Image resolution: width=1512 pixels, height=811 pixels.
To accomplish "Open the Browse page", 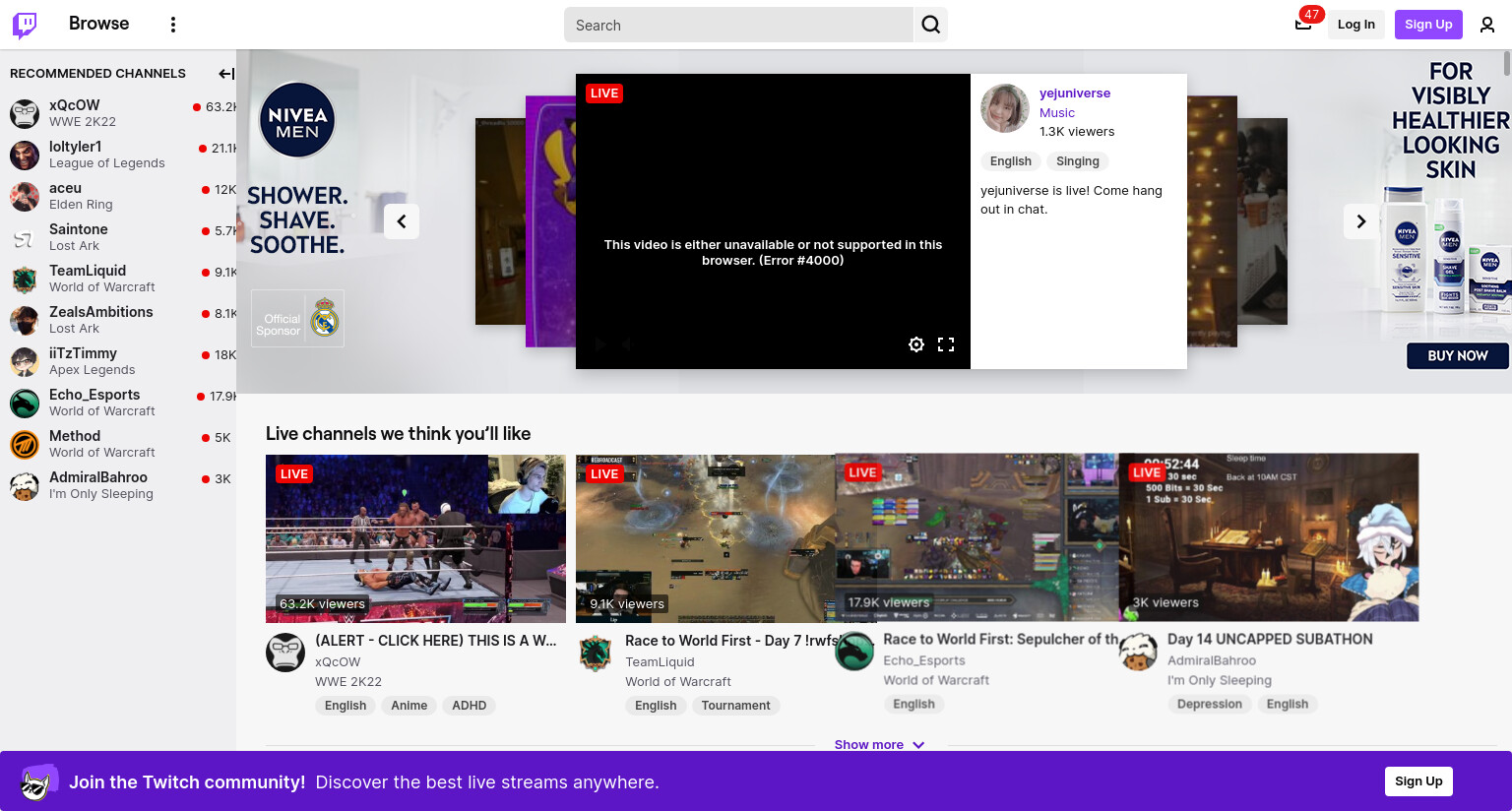I will pos(99,24).
